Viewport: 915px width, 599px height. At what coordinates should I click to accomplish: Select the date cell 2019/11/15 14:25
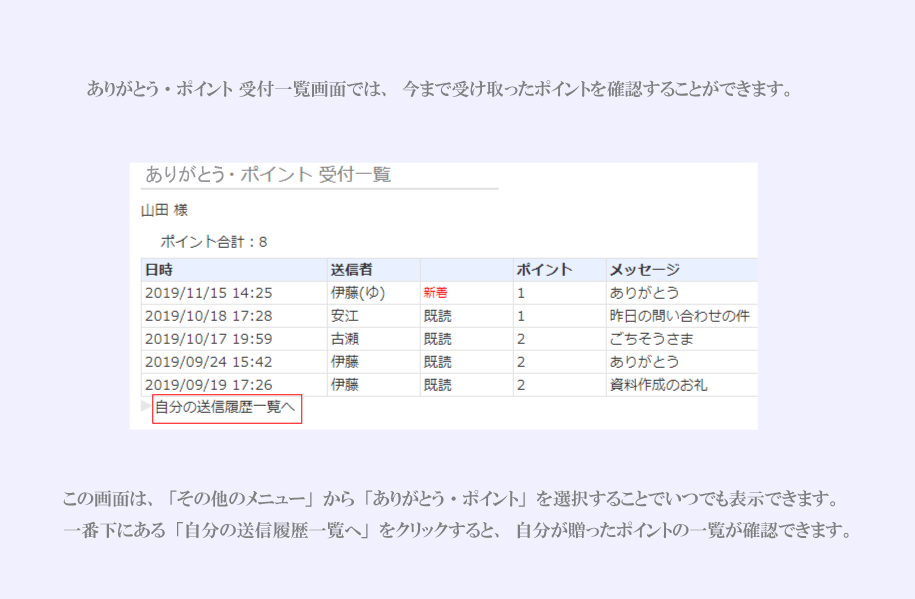click(x=208, y=293)
